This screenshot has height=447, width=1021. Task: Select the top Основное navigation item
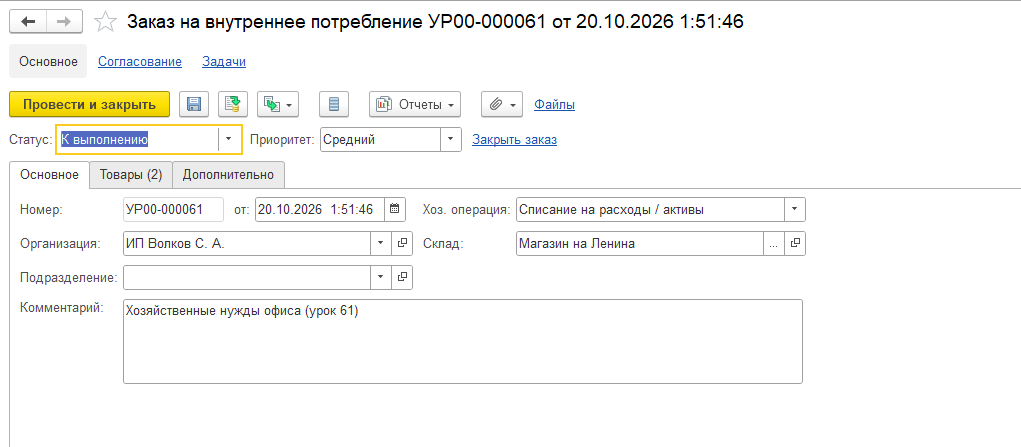click(x=48, y=61)
